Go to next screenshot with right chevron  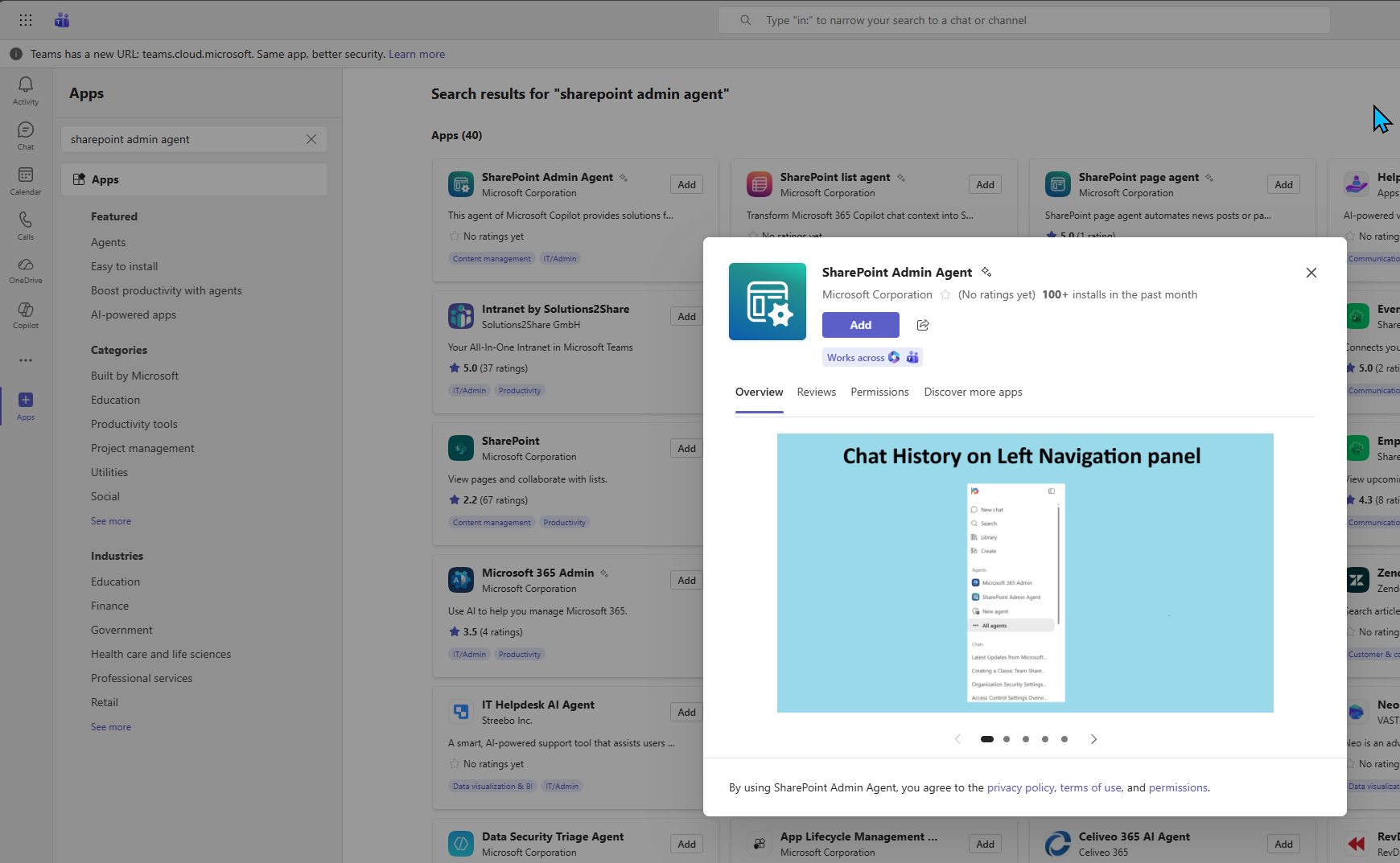pos(1093,739)
